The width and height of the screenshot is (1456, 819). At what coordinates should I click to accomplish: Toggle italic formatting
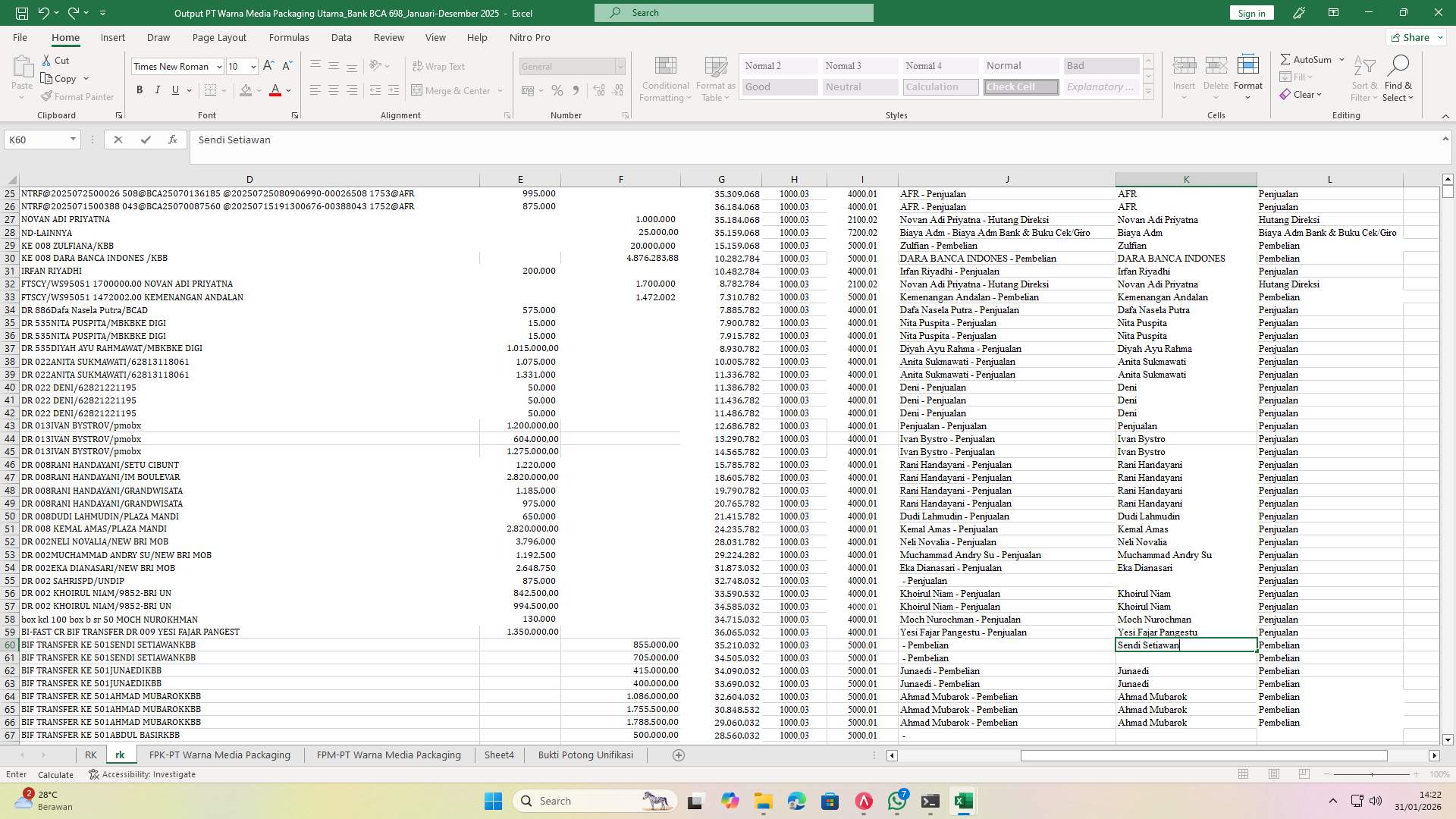point(158,89)
